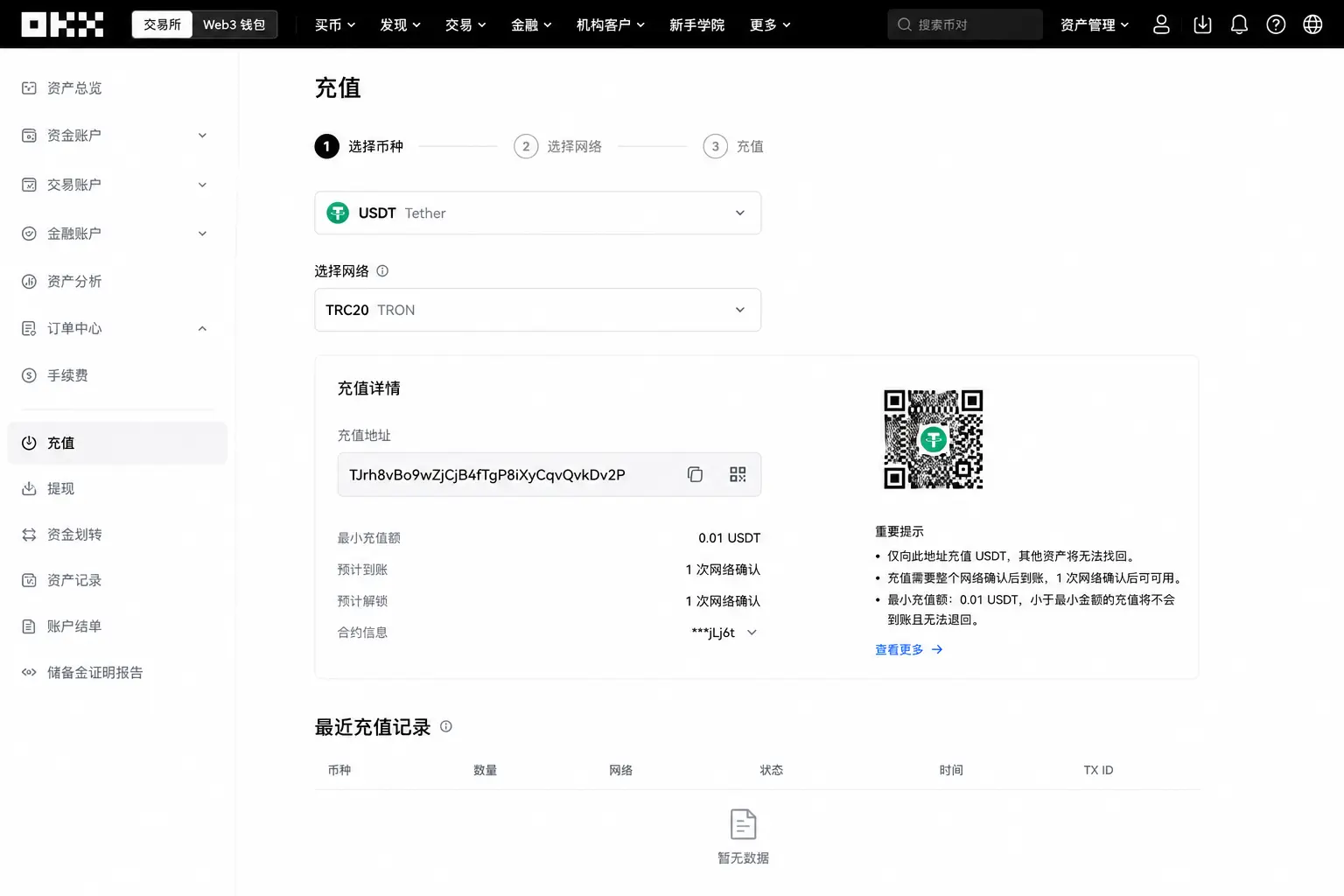Open the help question mark icon

click(x=1276, y=24)
